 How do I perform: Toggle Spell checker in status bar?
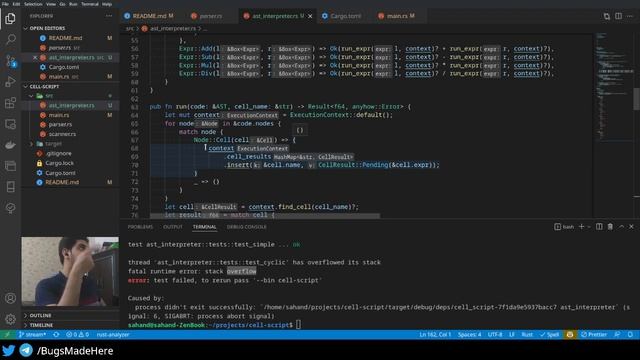549,334
